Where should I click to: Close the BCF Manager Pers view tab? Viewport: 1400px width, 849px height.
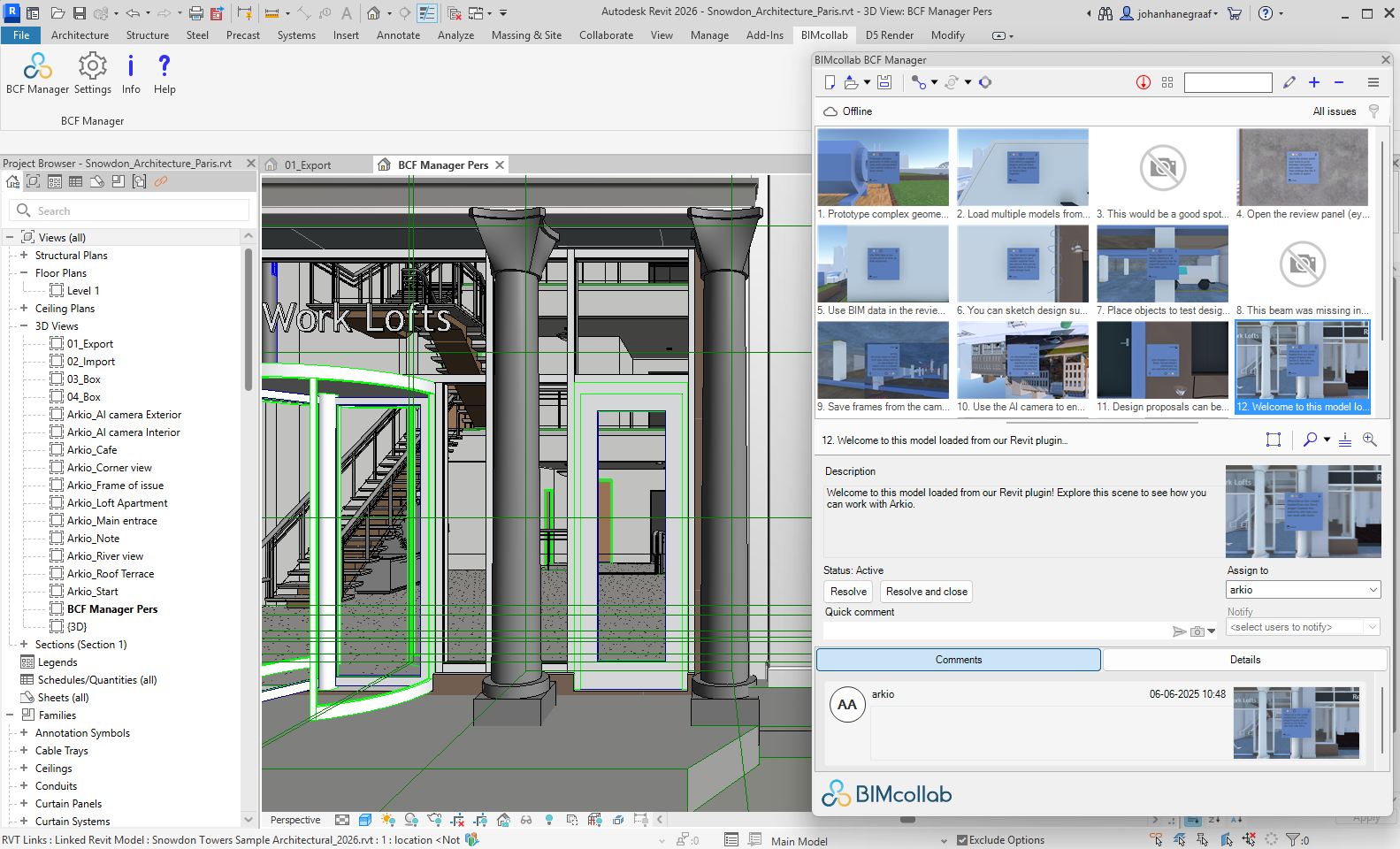click(500, 165)
